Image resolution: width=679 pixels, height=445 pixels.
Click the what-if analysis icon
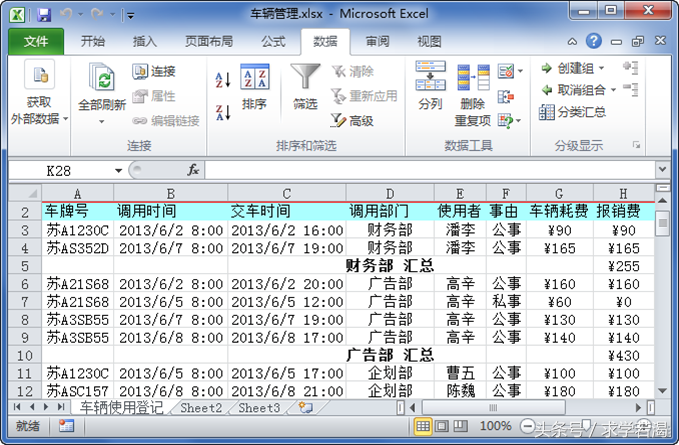pos(505,121)
